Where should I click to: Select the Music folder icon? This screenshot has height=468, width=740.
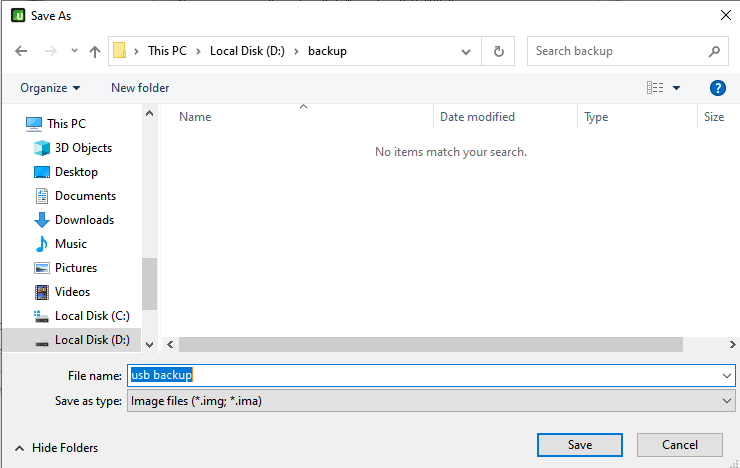42,244
